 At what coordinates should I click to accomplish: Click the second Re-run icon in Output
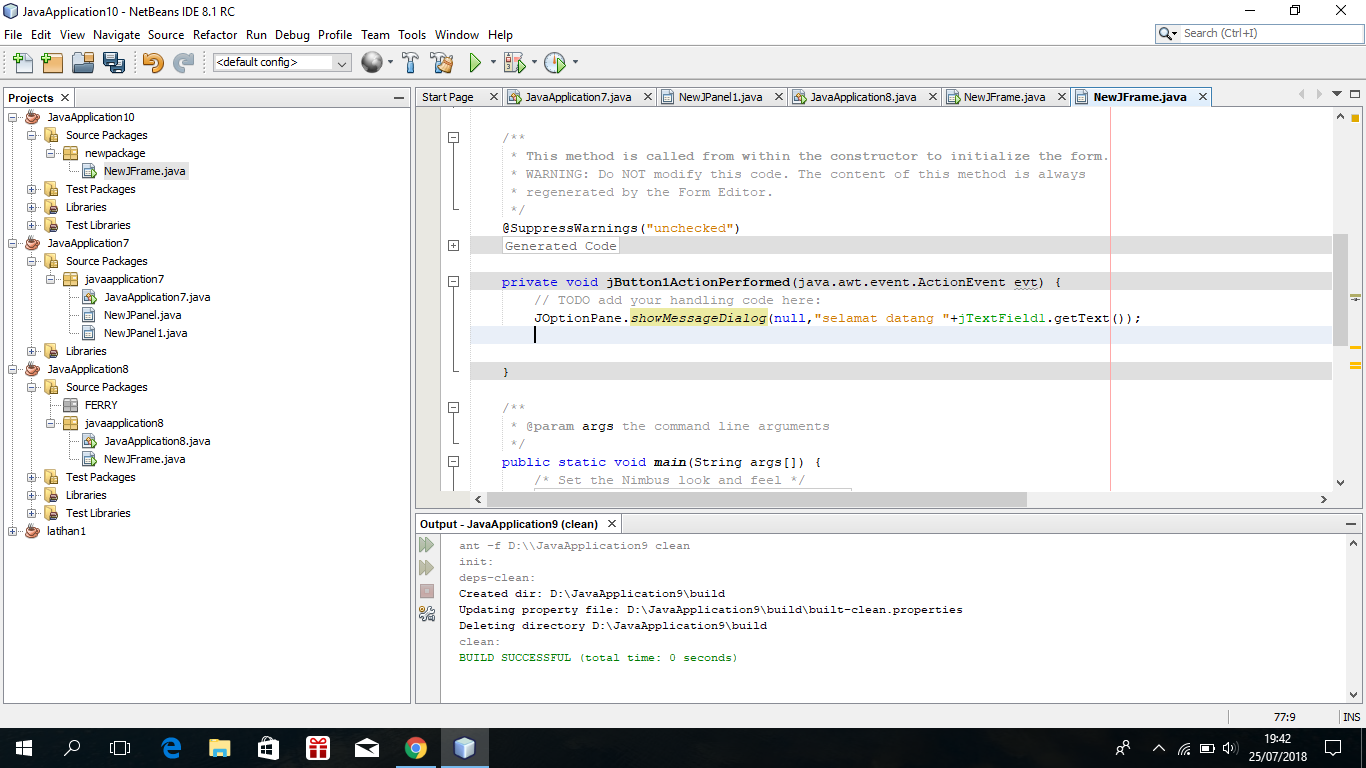click(x=427, y=568)
